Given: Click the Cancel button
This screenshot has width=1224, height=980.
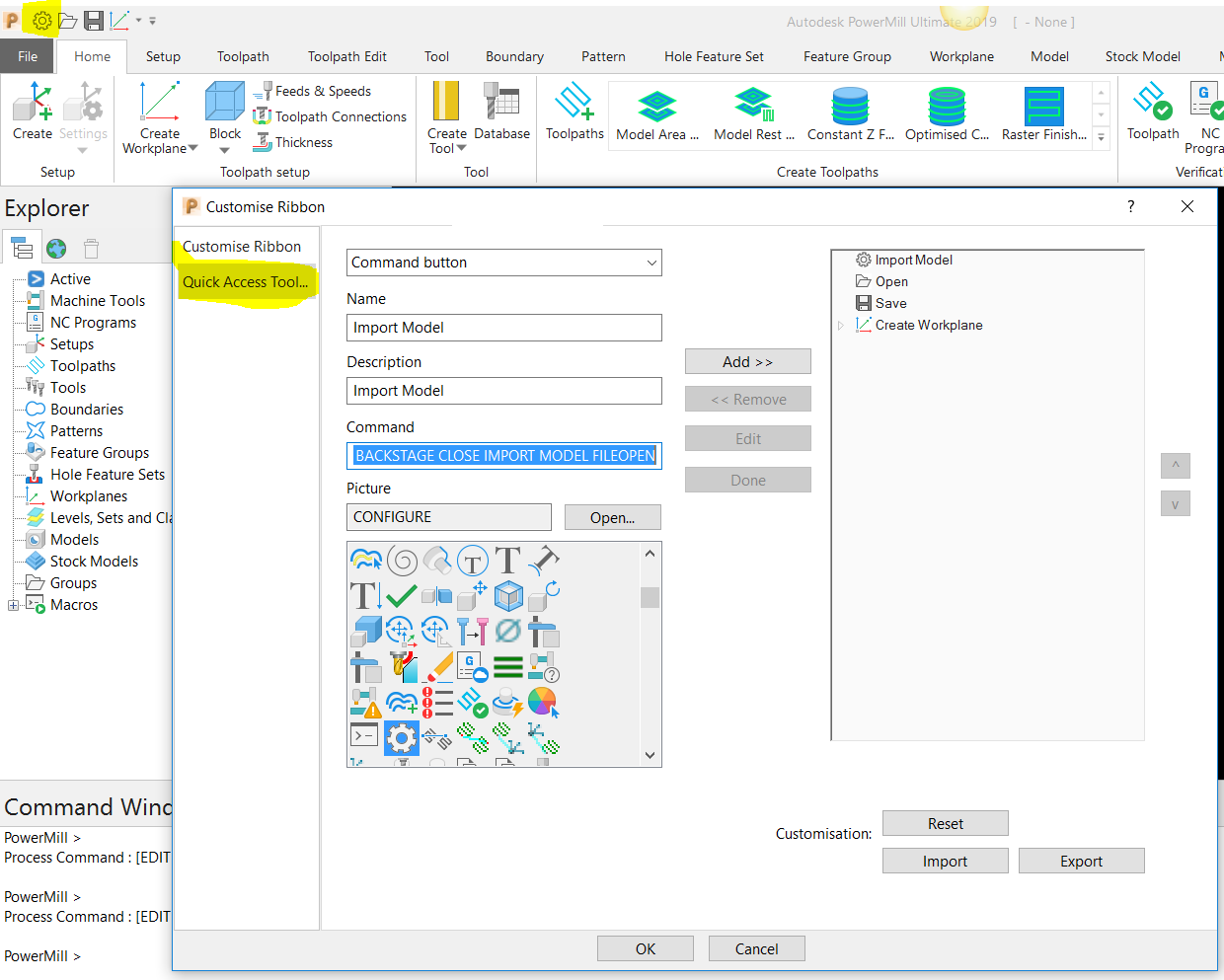Looking at the screenshot, I should point(757,949).
